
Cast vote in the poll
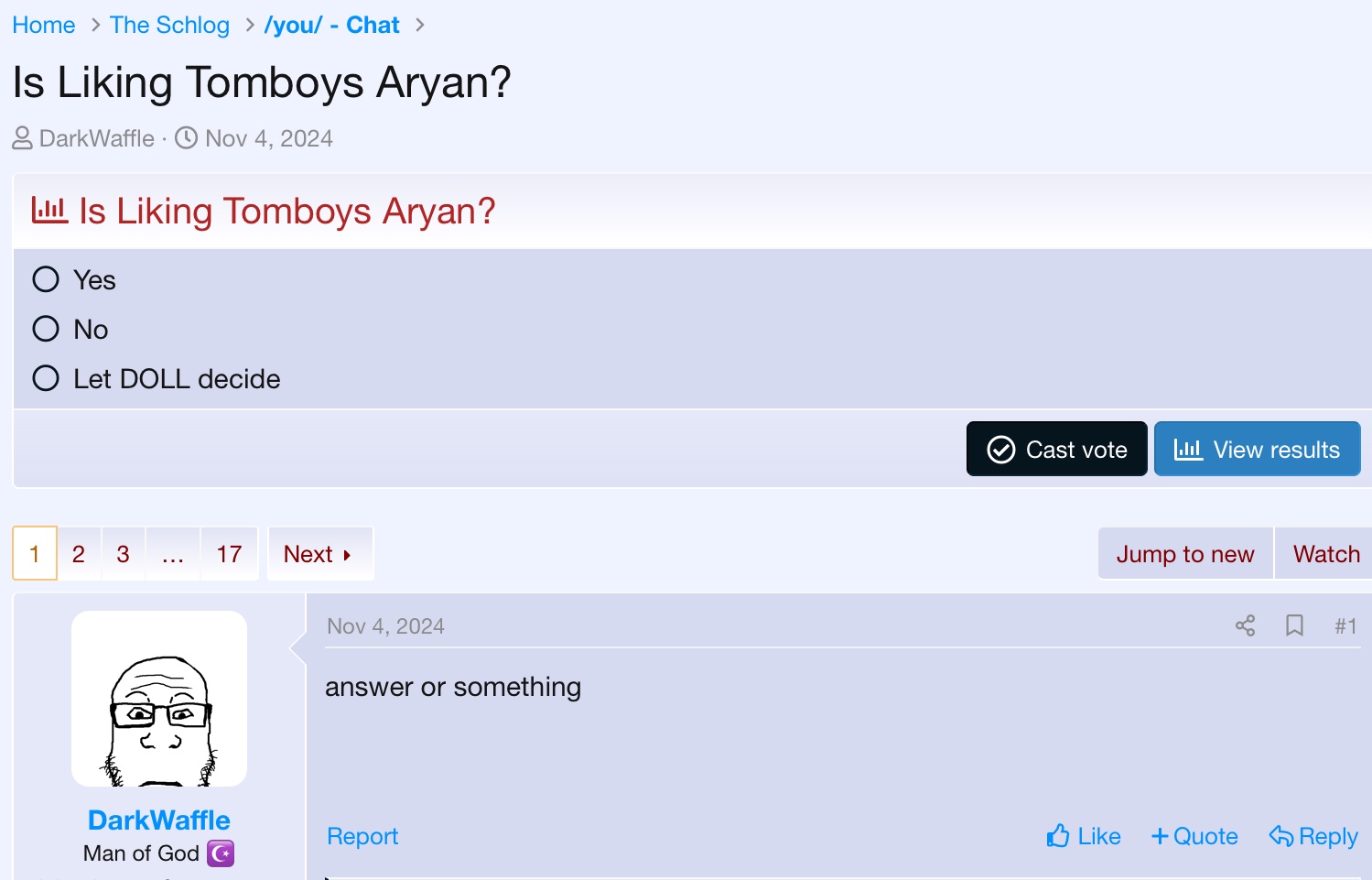[1056, 450]
